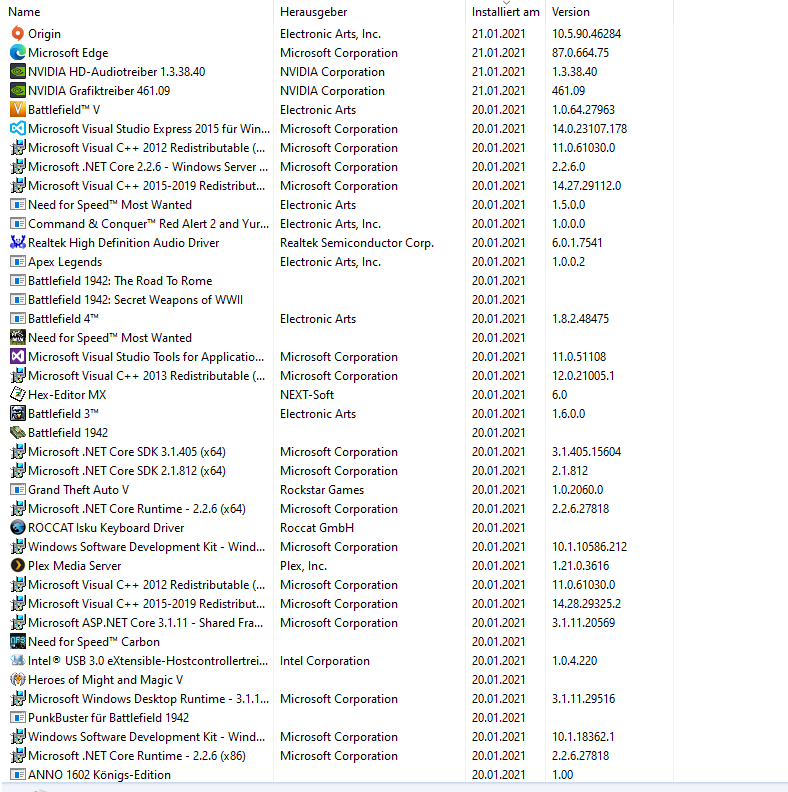The height and width of the screenshot is (792, 788).
Task: Select the NVIDIA Grafiktreiber 461.09 icon
Action: point(18,91)
